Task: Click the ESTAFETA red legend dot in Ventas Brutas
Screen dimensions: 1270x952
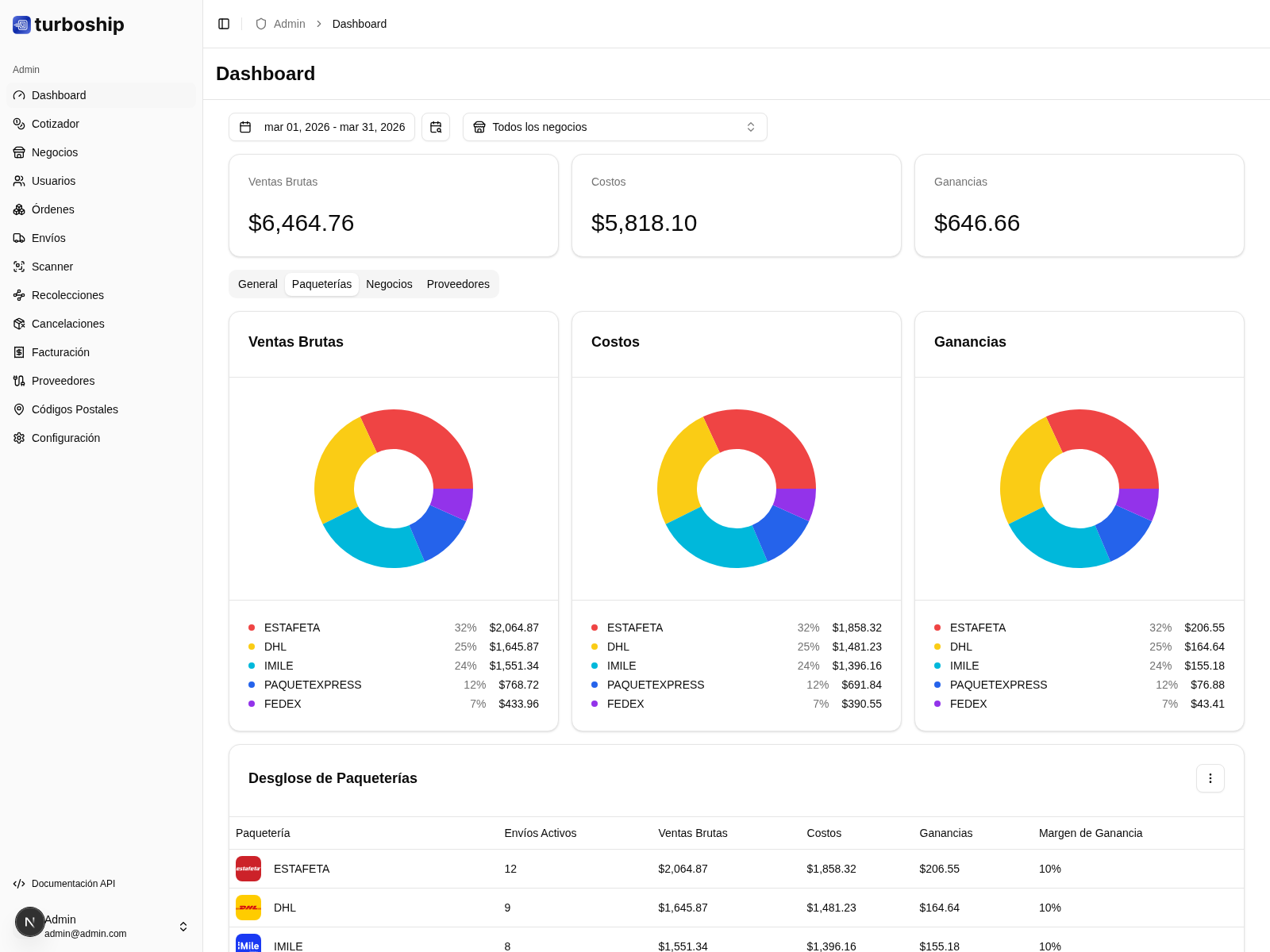Action: tap(251, 628)
